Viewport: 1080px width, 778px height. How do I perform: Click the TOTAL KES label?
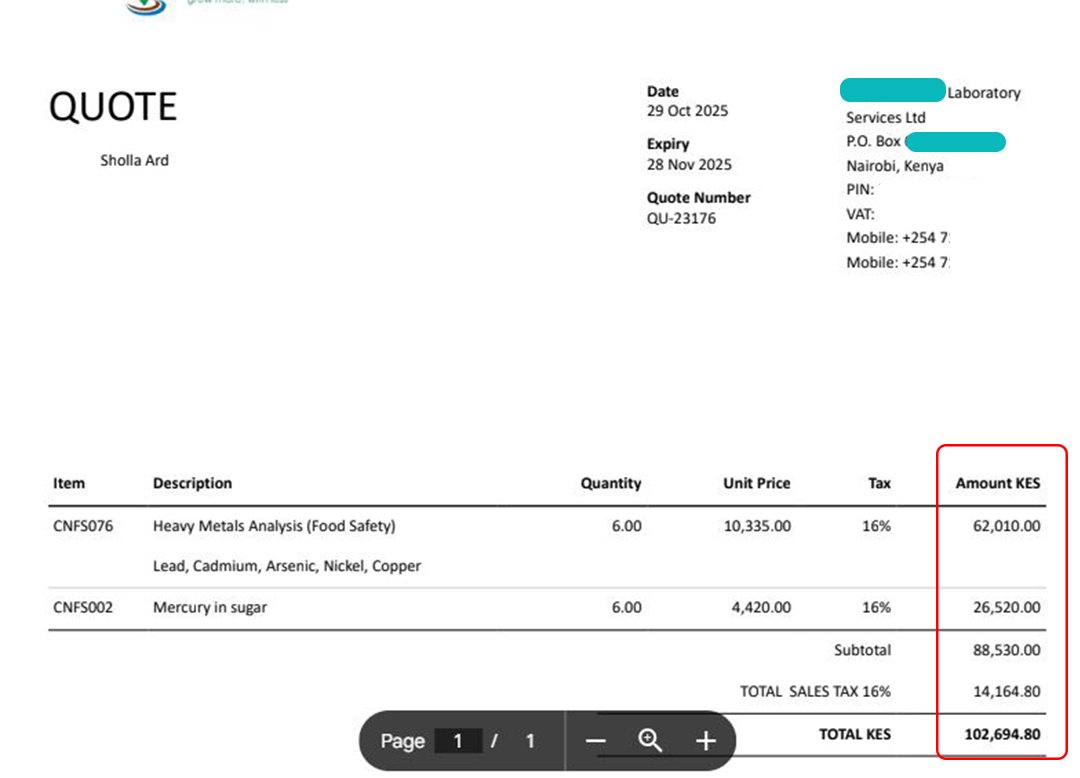(x=855, y=734)
